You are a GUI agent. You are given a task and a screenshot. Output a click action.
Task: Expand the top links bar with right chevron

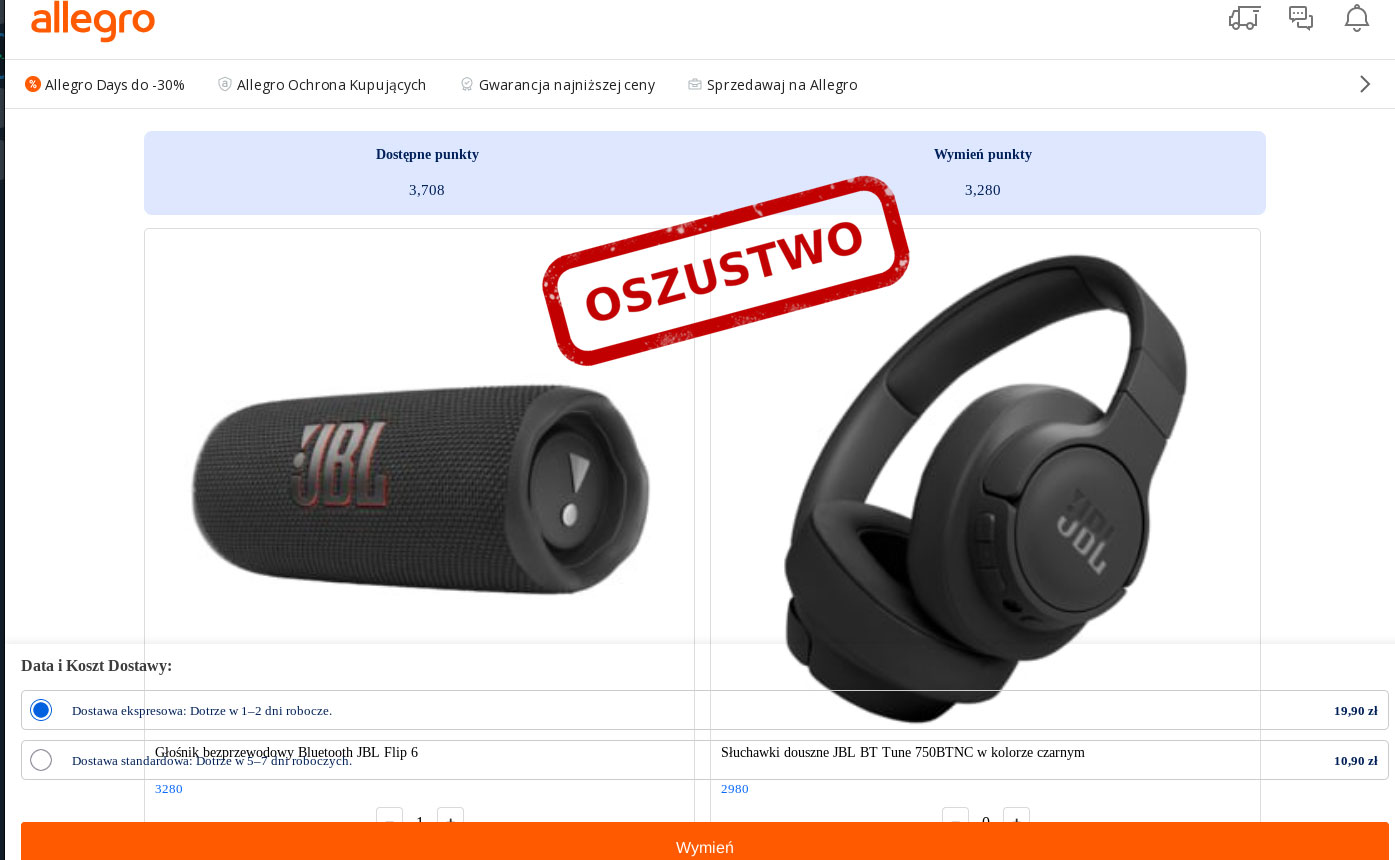[x=1365, y=84]
